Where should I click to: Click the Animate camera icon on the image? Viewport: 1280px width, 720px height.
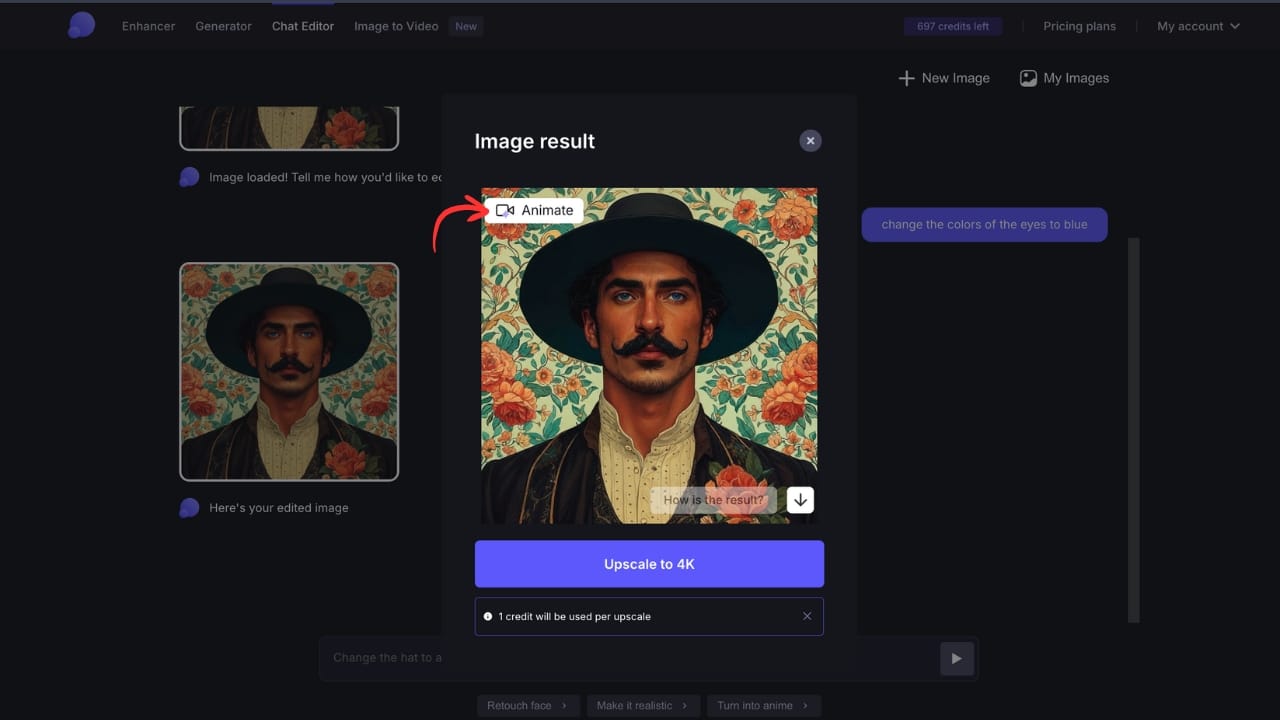point(506,210)
